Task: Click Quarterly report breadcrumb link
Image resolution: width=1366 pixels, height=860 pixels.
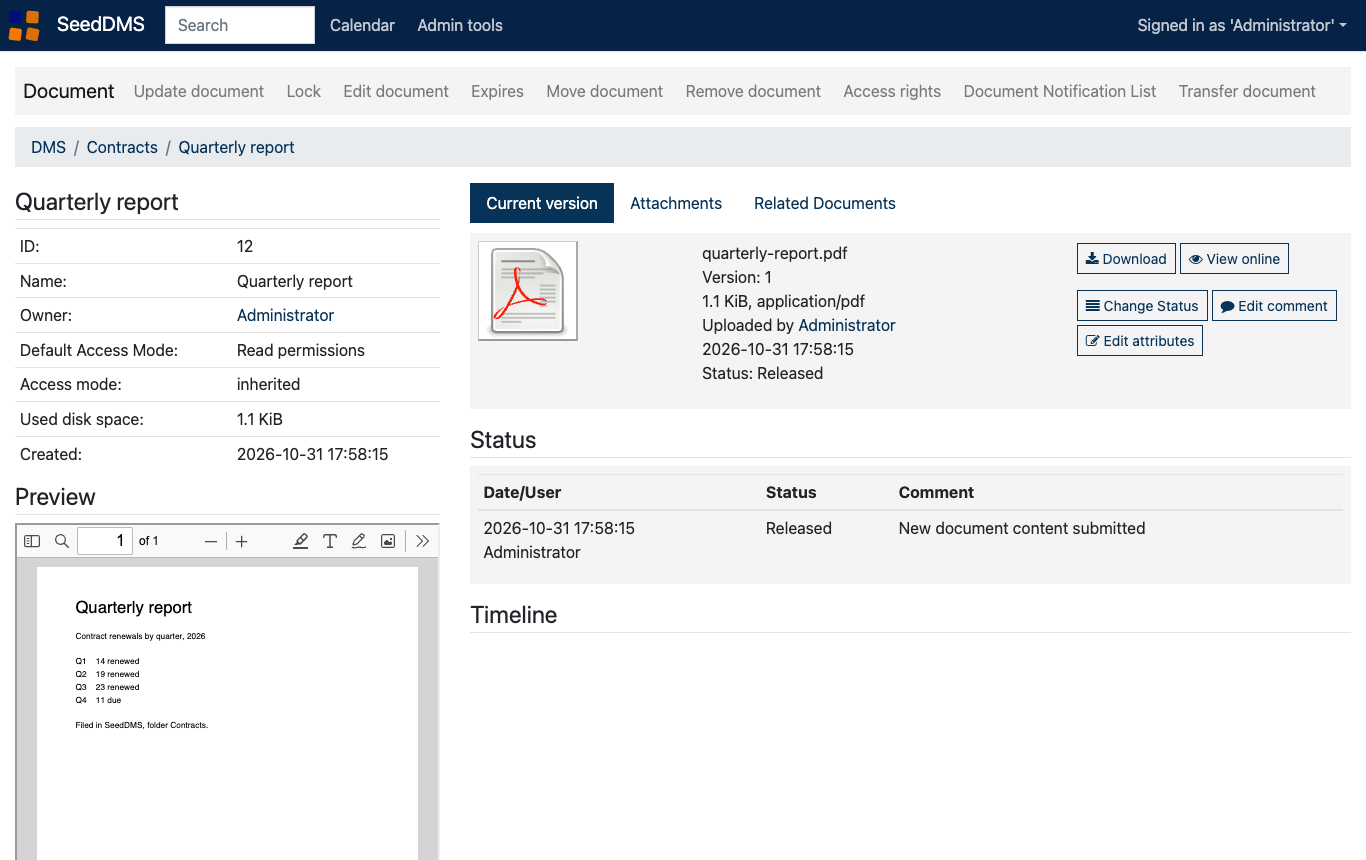Action: click(236, 147)
